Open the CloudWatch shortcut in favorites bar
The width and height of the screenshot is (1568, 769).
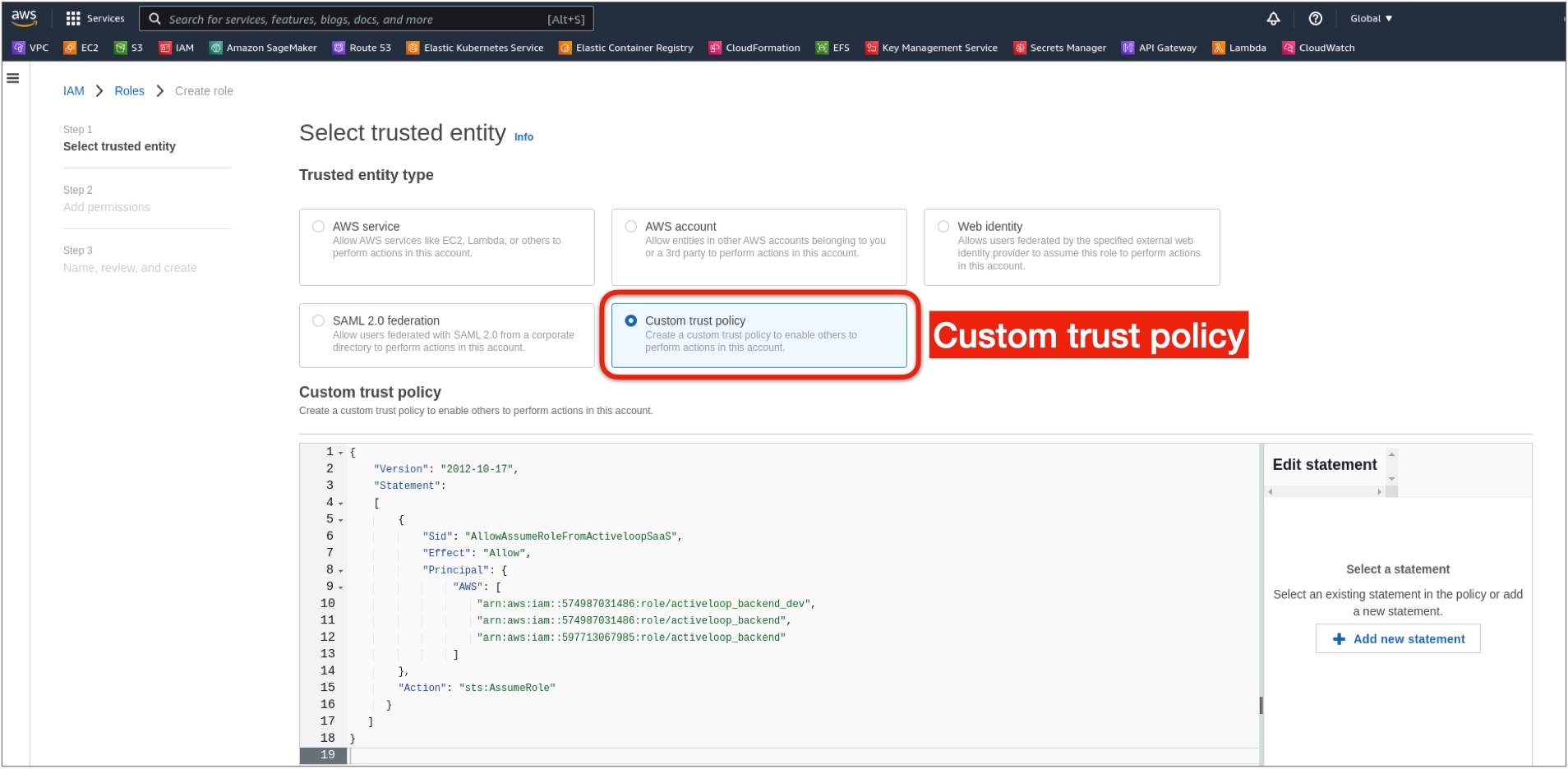point(1318,48)
